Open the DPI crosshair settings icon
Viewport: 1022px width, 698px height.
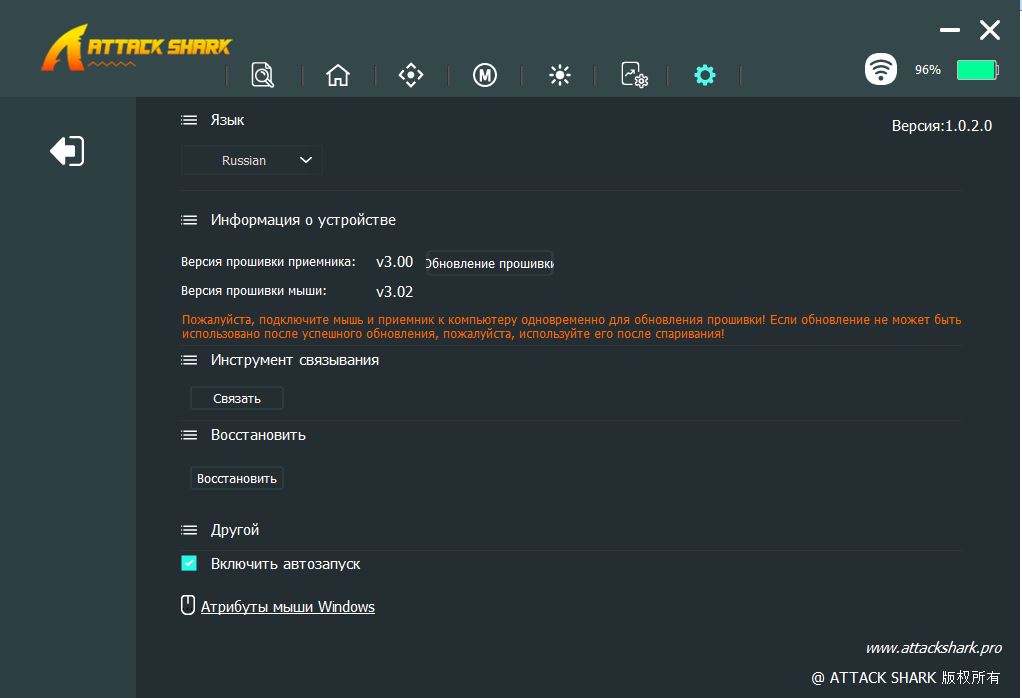[411, 75]
